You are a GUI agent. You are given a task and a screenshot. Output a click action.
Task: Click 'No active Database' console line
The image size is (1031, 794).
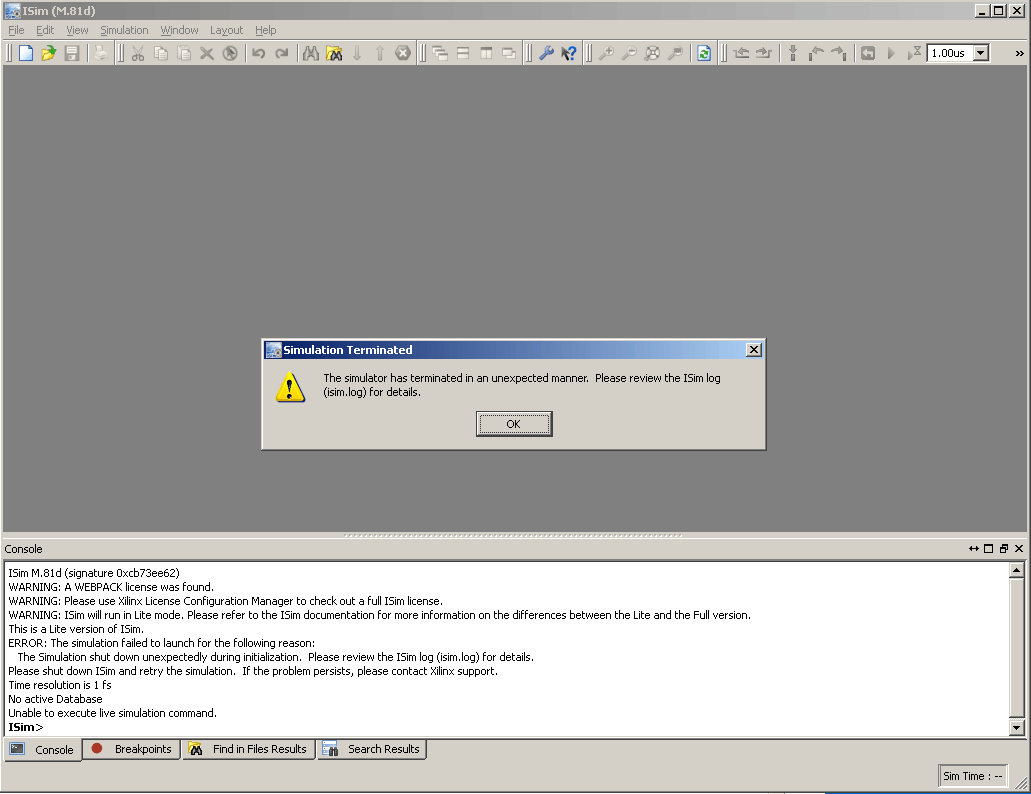pos(55,699)
